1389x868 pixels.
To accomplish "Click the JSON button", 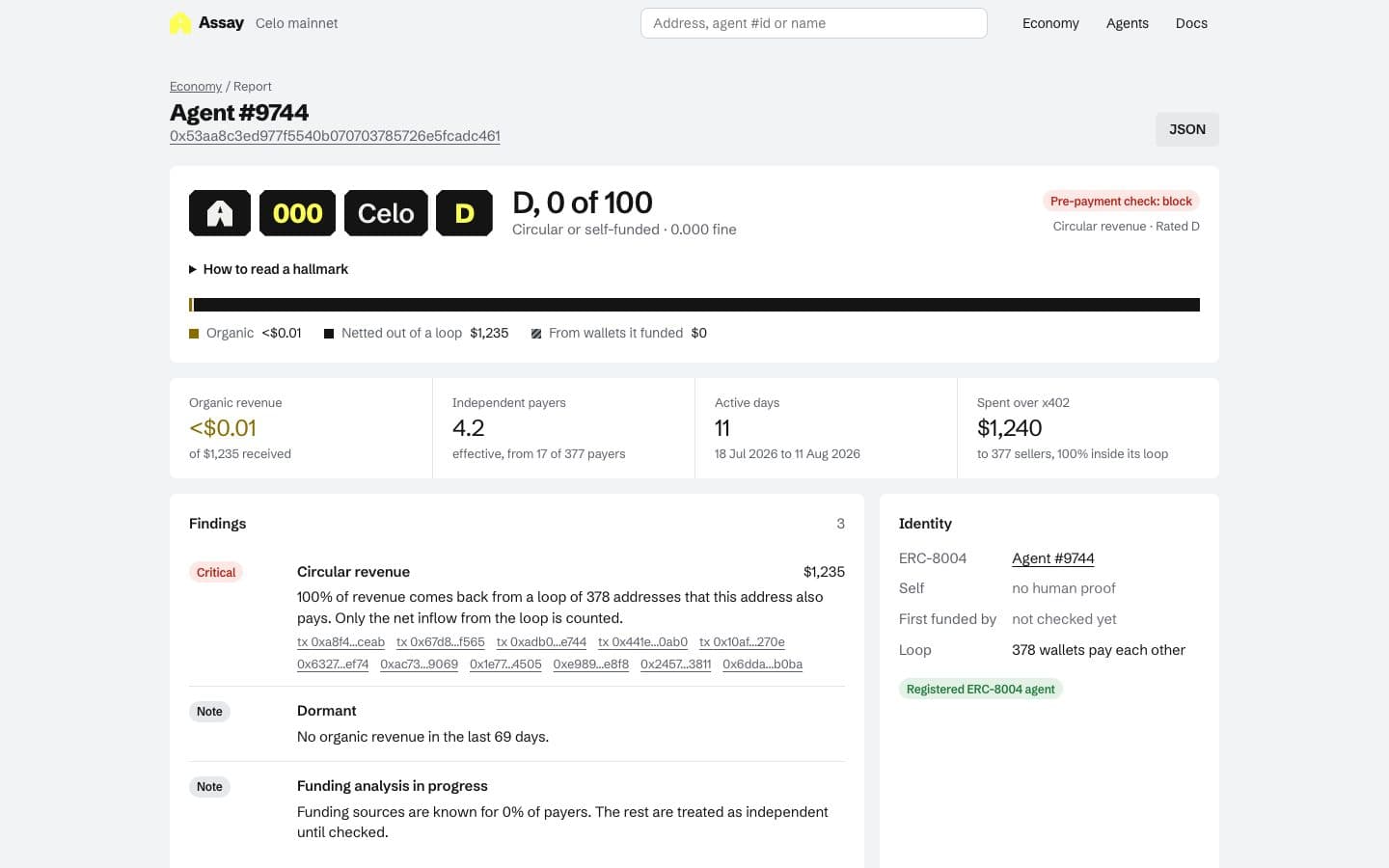I will 1187,129.
